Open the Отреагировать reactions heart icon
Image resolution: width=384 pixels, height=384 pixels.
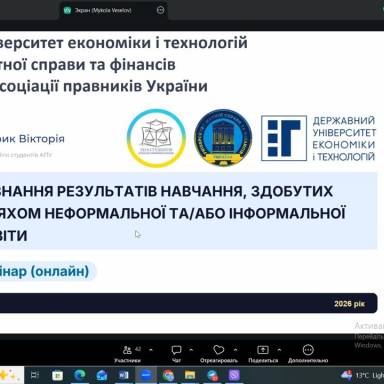pos(219,350)
